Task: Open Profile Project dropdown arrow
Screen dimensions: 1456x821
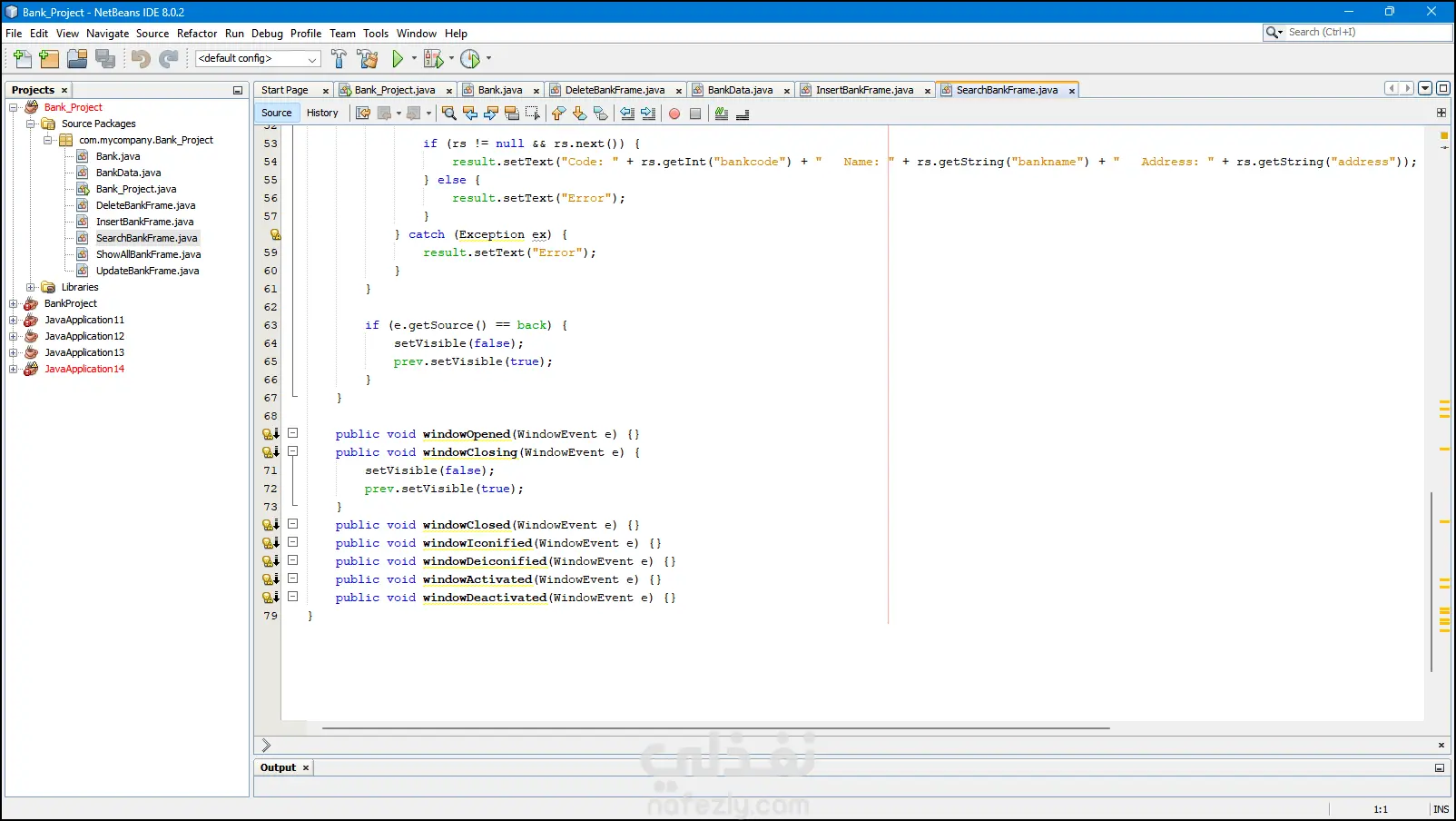Action: pyautogui.click(x=488, y=59)
